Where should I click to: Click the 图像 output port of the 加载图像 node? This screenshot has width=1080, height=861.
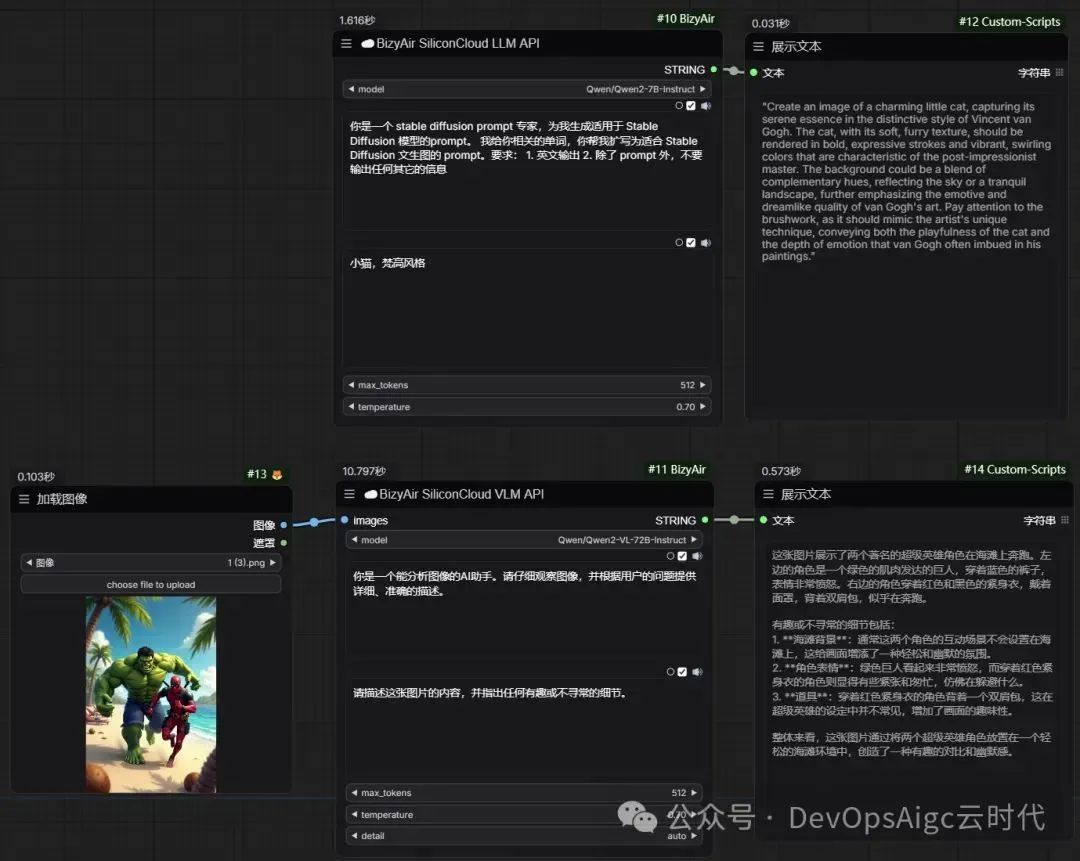284,525
